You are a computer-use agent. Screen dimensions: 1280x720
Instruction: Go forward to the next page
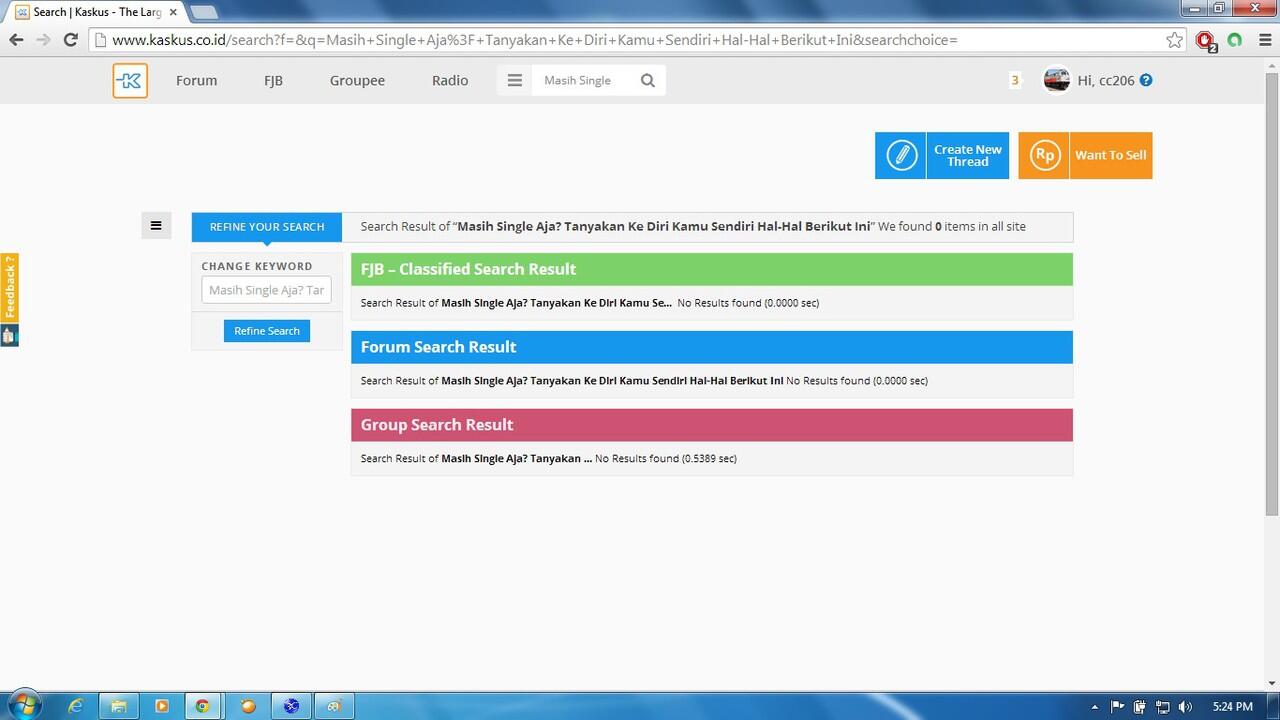pos(43,40)
